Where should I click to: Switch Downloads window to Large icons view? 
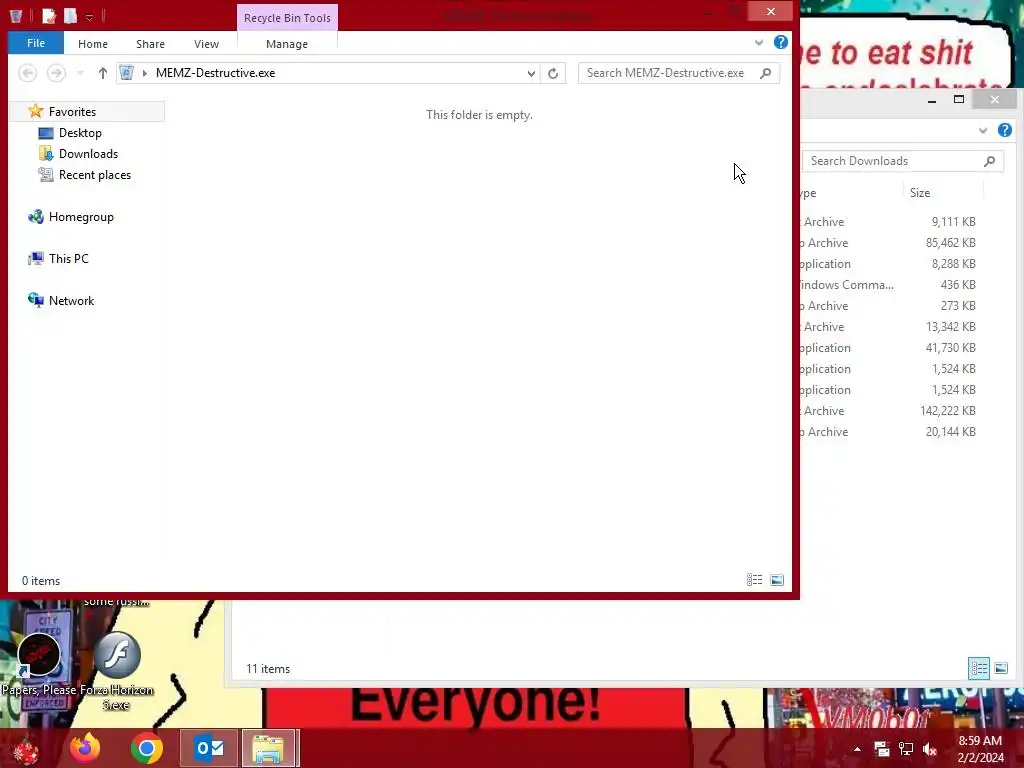[x=1000, y=668]
